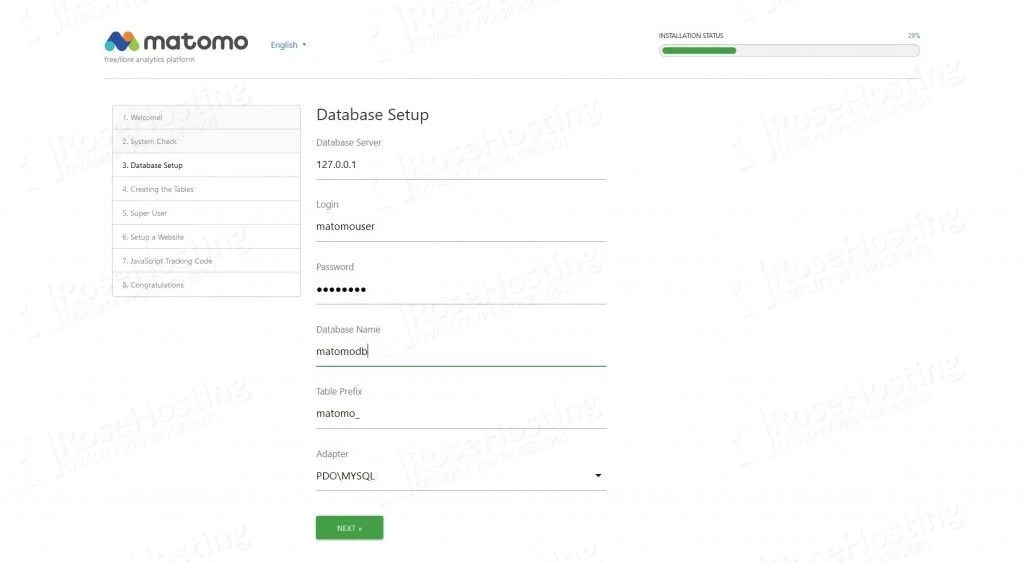
Task: Open the English language dropdown
Action: point(289,45)
